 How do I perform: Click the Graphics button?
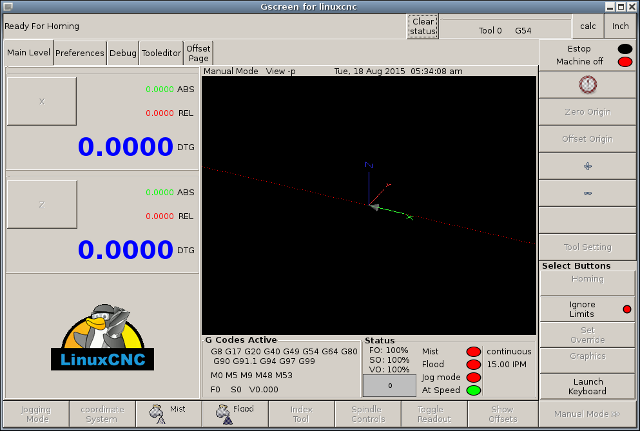[587, 361]
